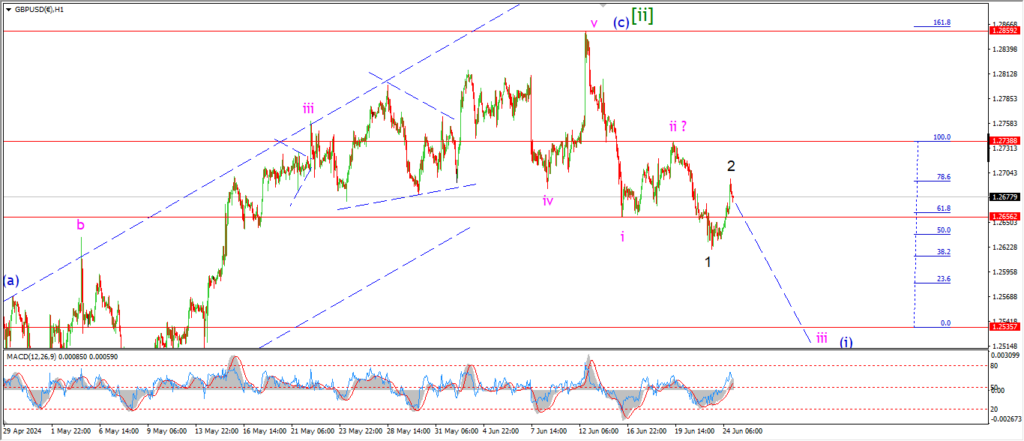The height and width of the screenshot is (441, 1024).
Task: Select the black wave label 2
Action: click(731, 166)
